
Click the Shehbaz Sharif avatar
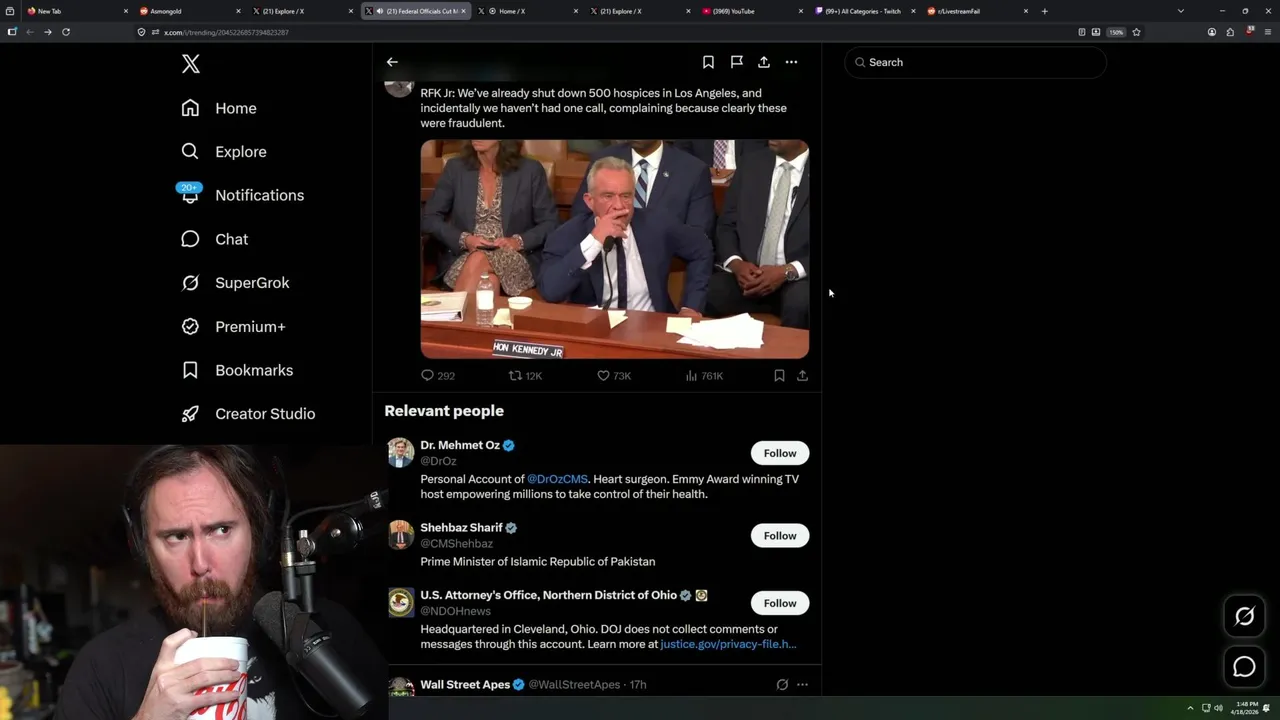[401, 535]
